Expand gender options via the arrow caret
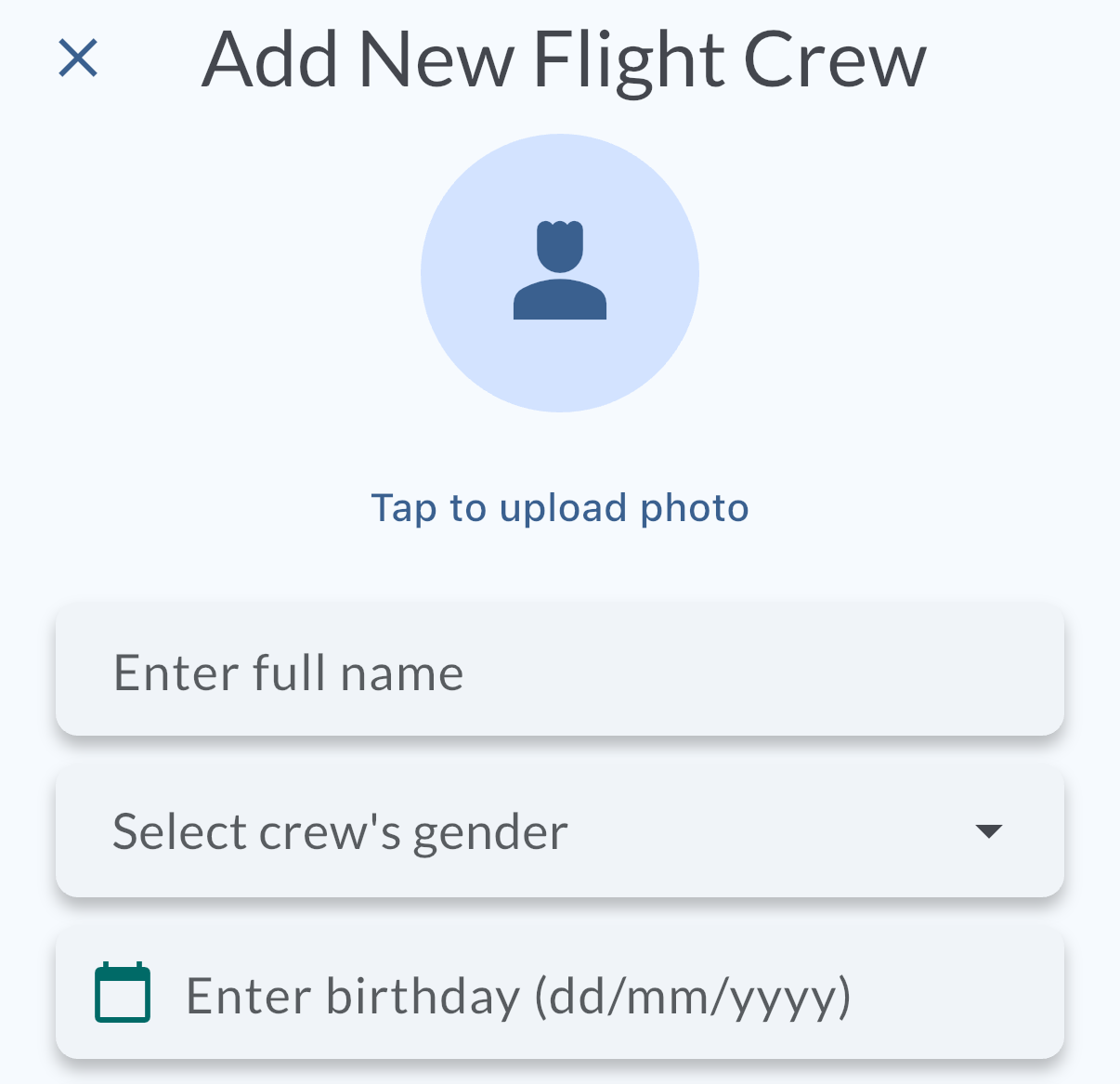Viewport: 1120px width, 1084px height. coord(989,830)
